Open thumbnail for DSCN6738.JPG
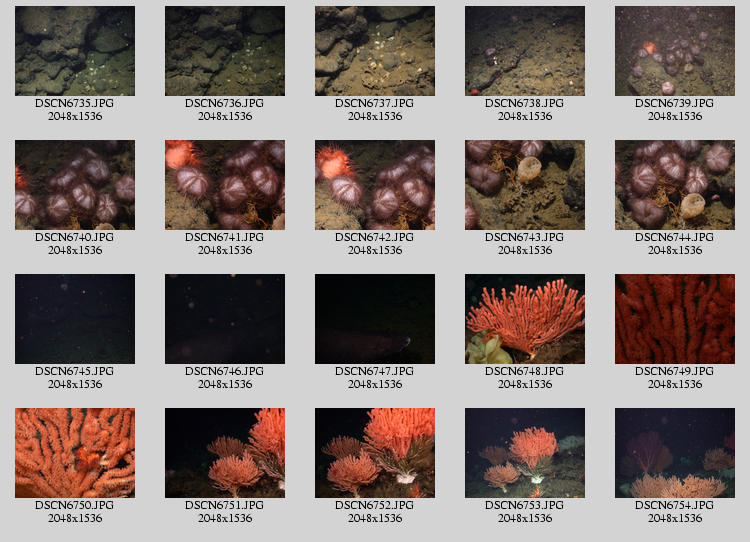The width and height of the screenshot is (750, 542). pyautogui.click(x=525, y=51)
